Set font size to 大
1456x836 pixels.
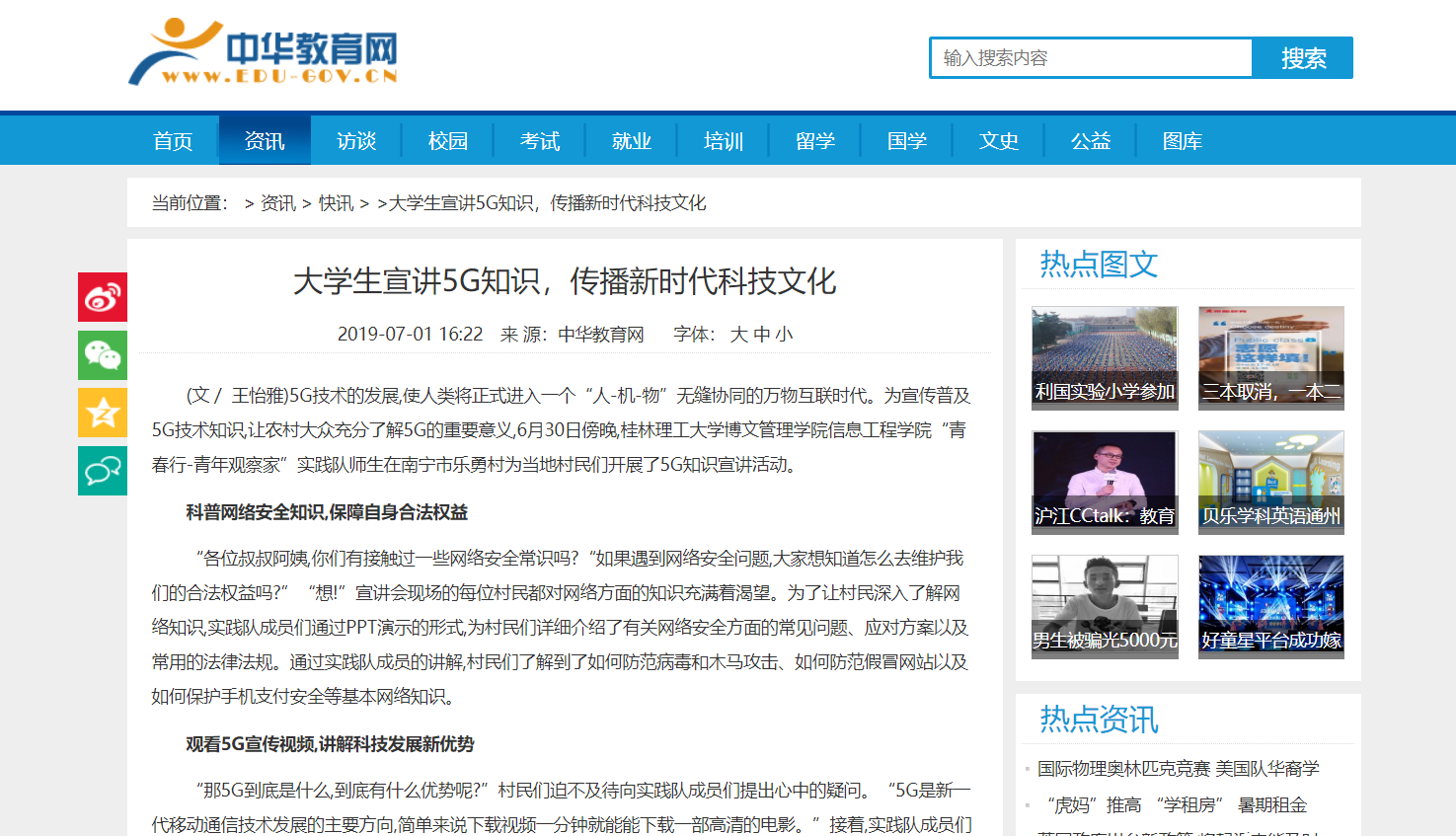point(738,335)
